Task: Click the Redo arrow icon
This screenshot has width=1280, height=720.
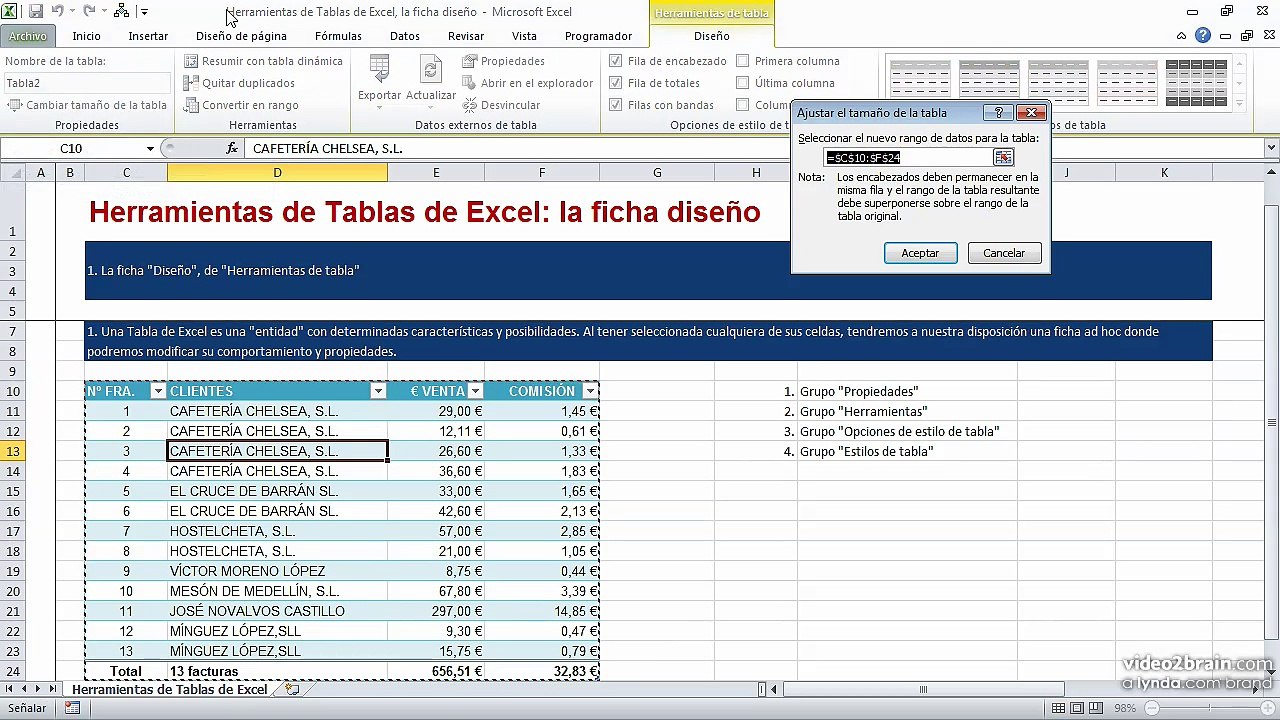Action: 89,12
